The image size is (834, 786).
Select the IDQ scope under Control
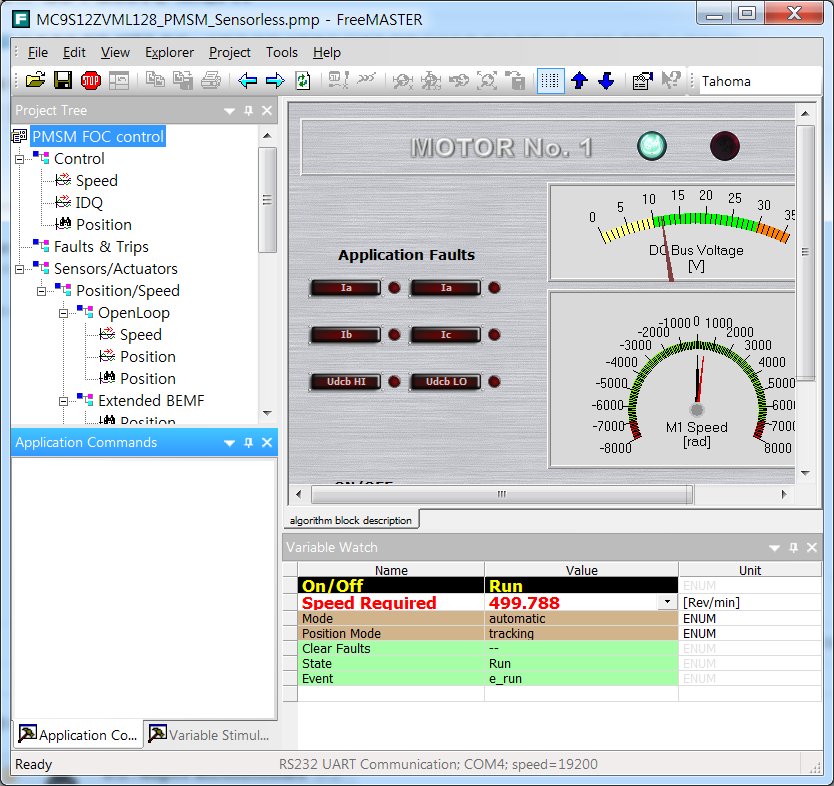(x=89, y=203)
